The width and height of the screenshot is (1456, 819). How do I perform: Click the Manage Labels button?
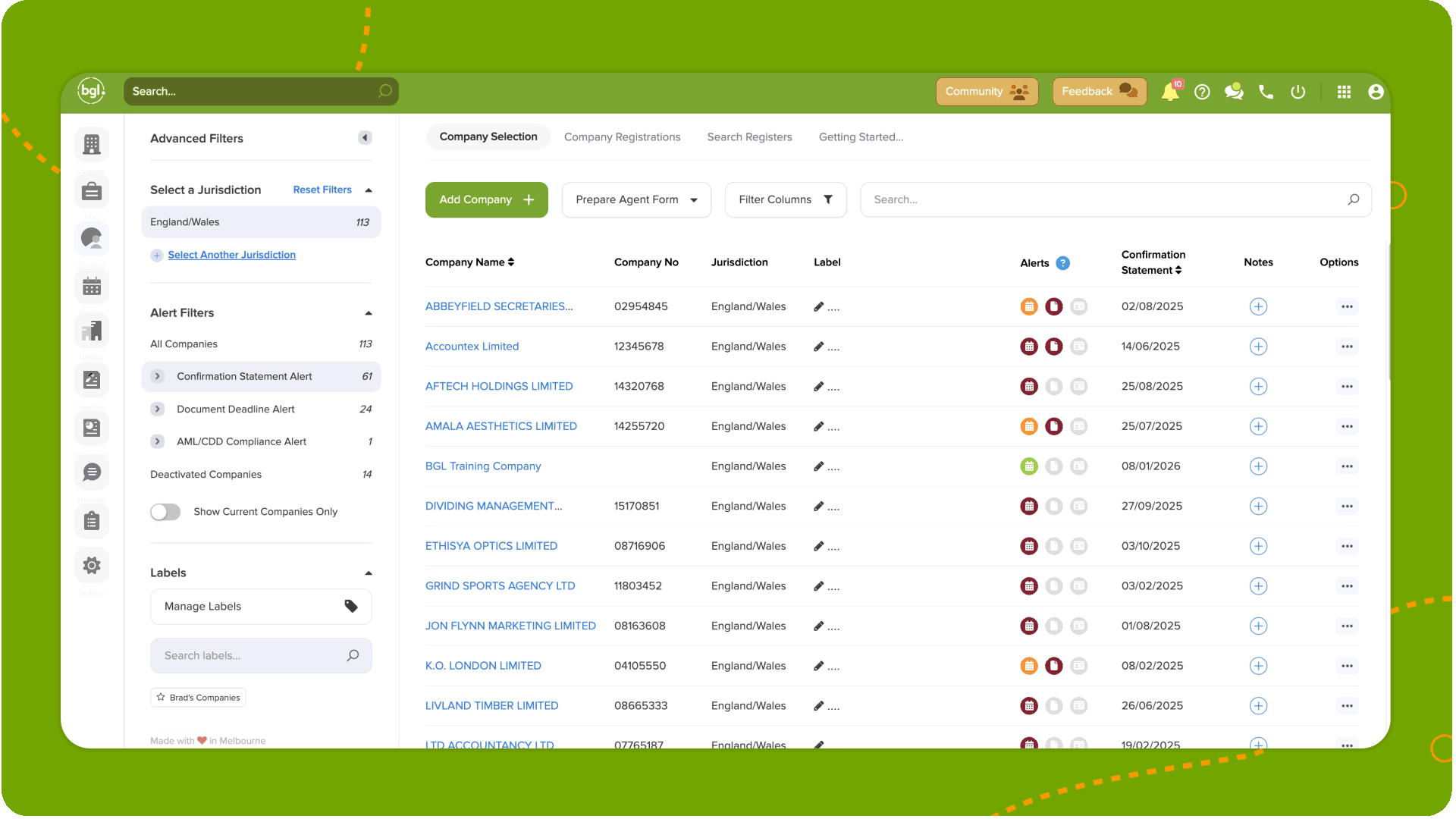(261, 607)
